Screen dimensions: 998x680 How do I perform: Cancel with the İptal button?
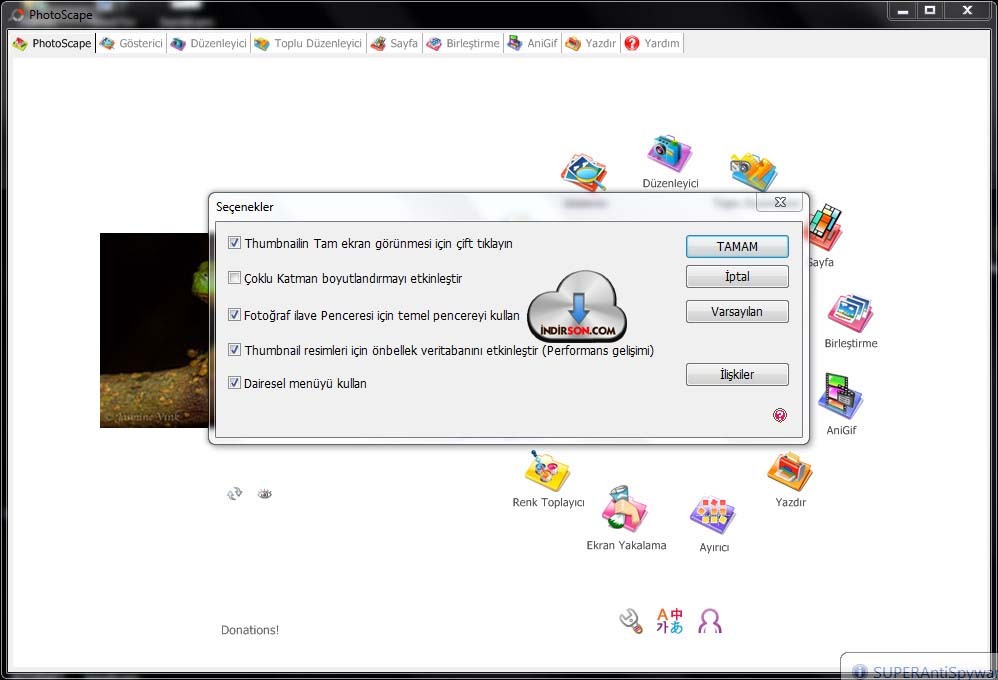pos(737,276)
